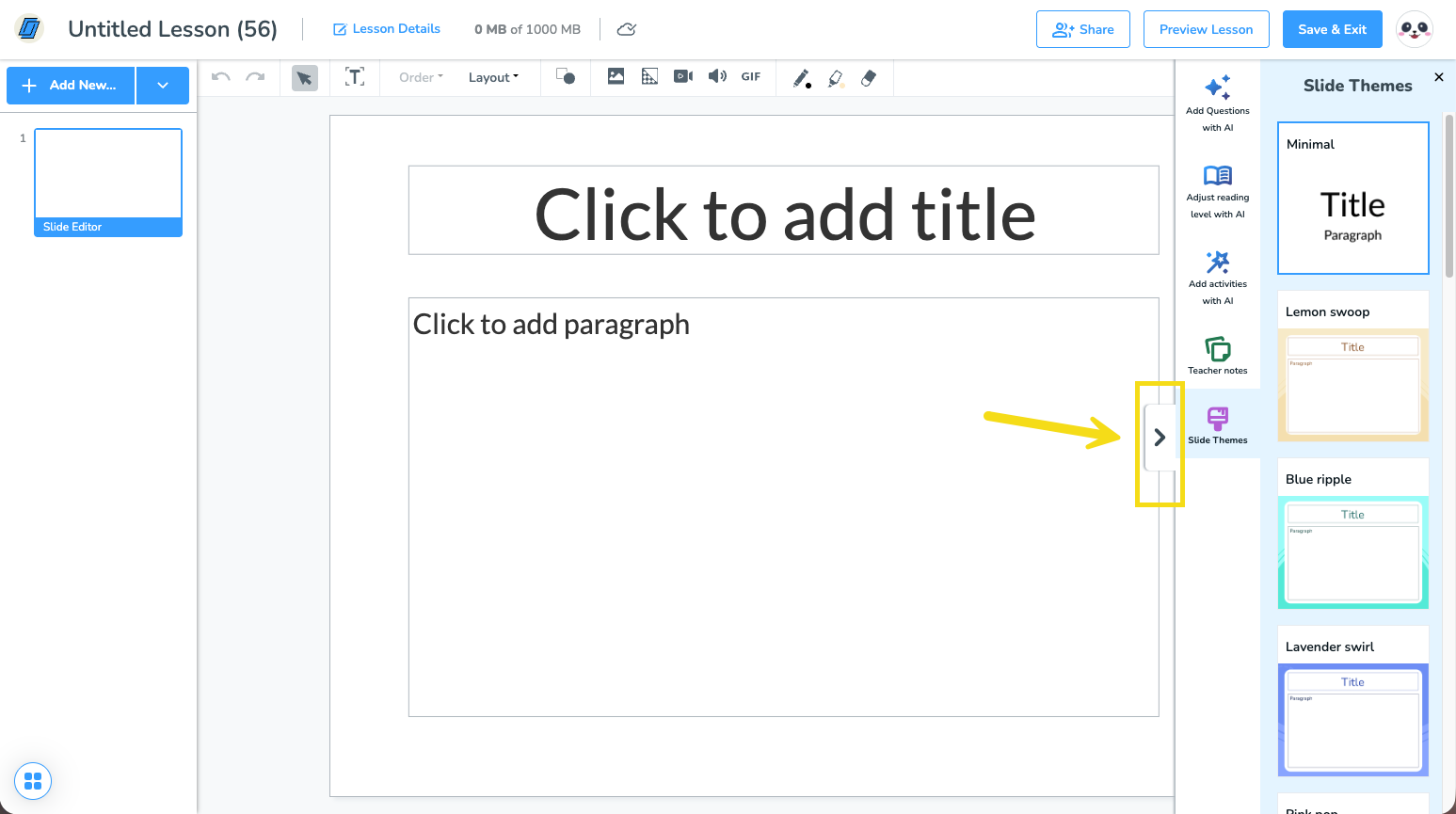Insert a GIF from toolbar
Screen dimensions: 1456x814
[751, 77]
